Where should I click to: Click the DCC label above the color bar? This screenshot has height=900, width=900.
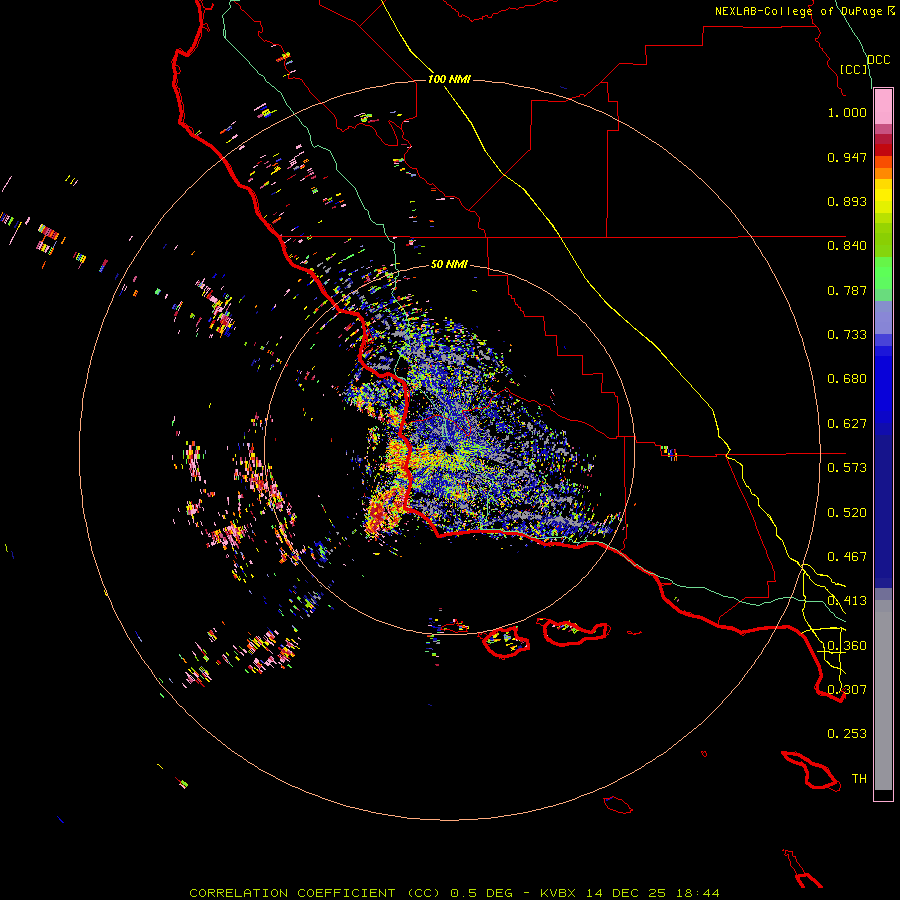coord(878,60)
